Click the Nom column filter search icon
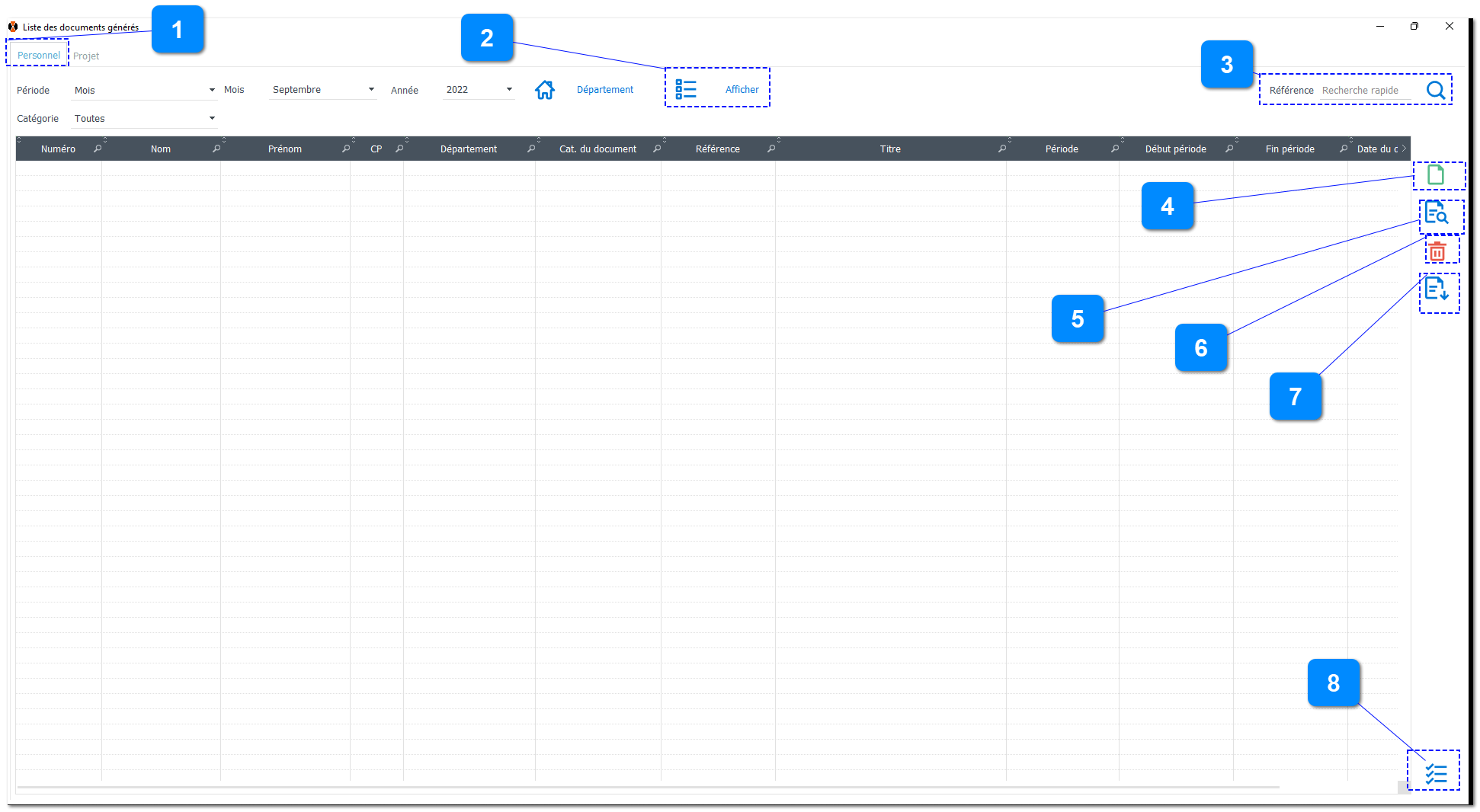This screenshot has height=812, width=1480. point(216,149)
